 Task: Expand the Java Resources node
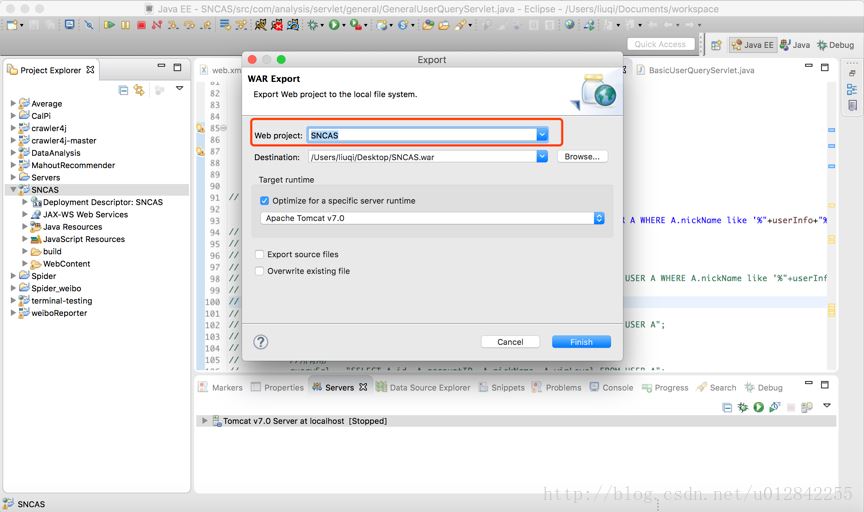pyautogui.click(x=25, y=227)
